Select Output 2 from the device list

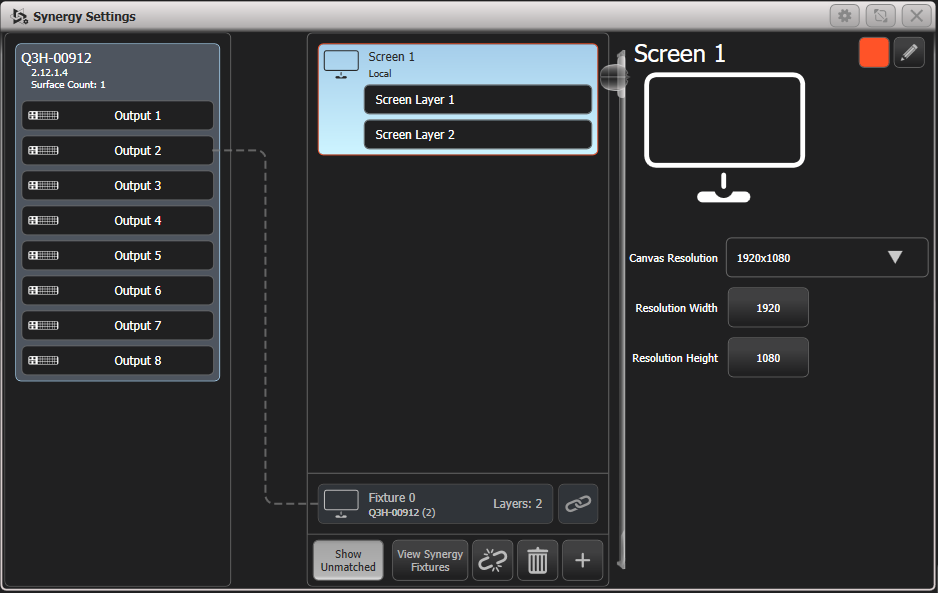pyautogui.click(x=117, y=150)
